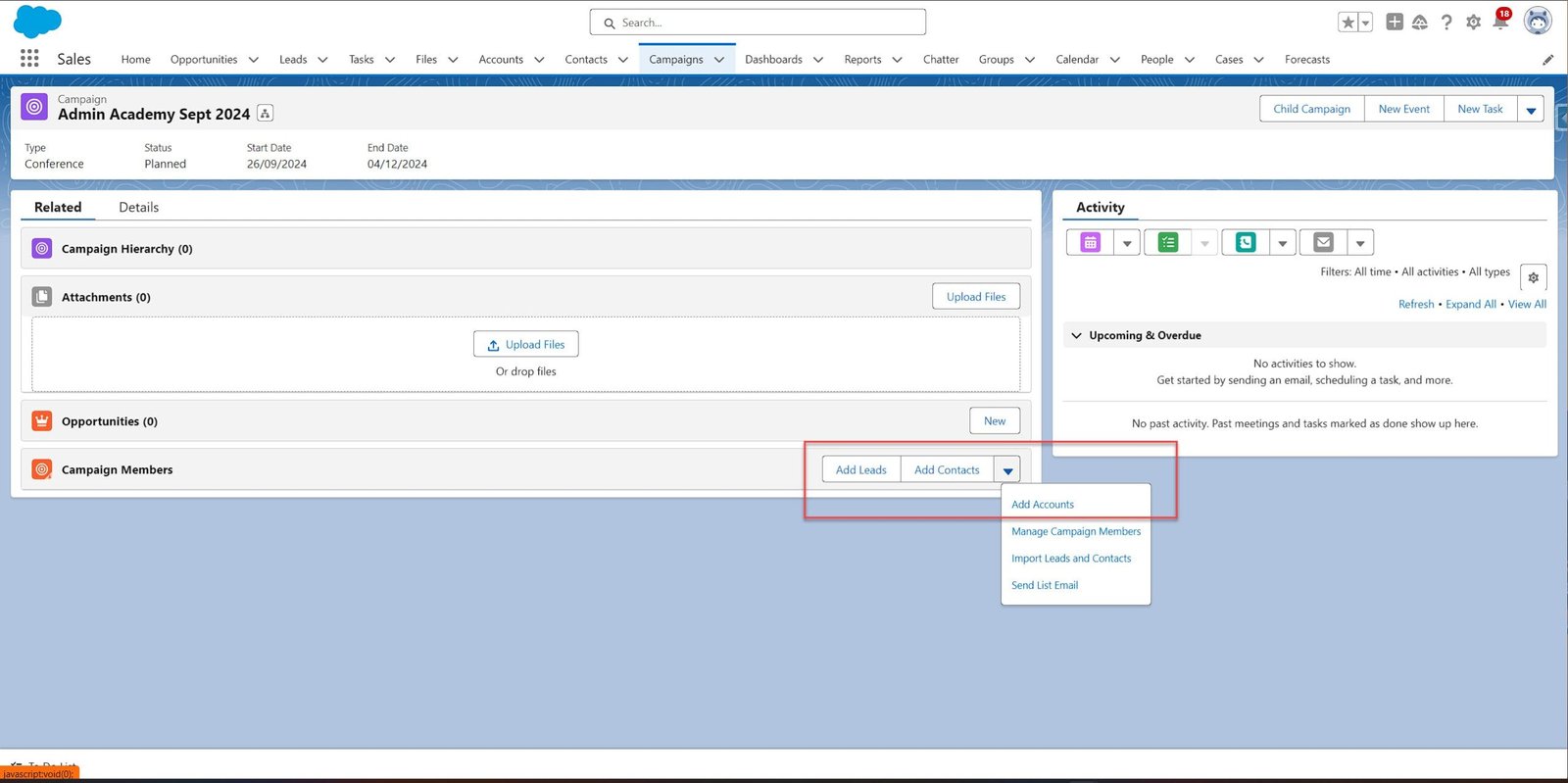Viewport: 1568px width, 783px height.
Task: Click the purple Campaign record icon
Action: point(34,107)
